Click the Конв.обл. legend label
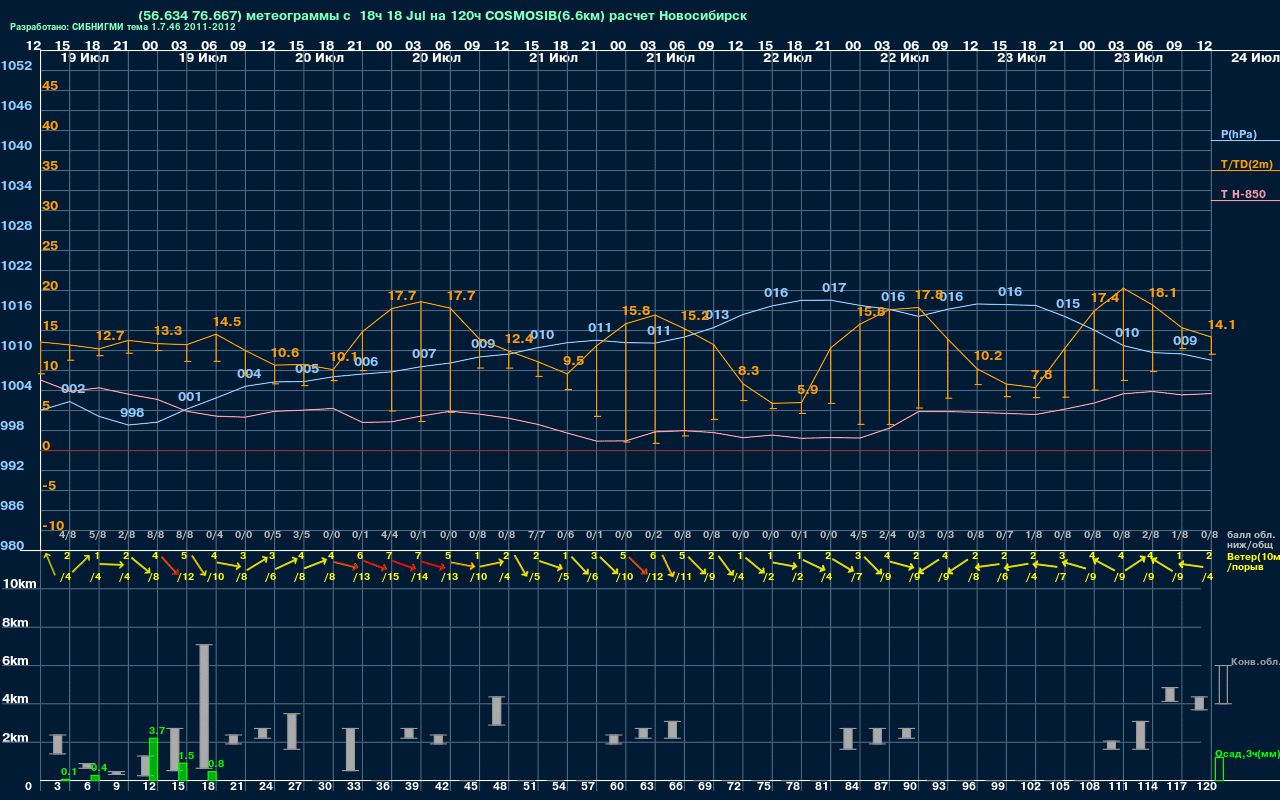 tap(1255, 662)
